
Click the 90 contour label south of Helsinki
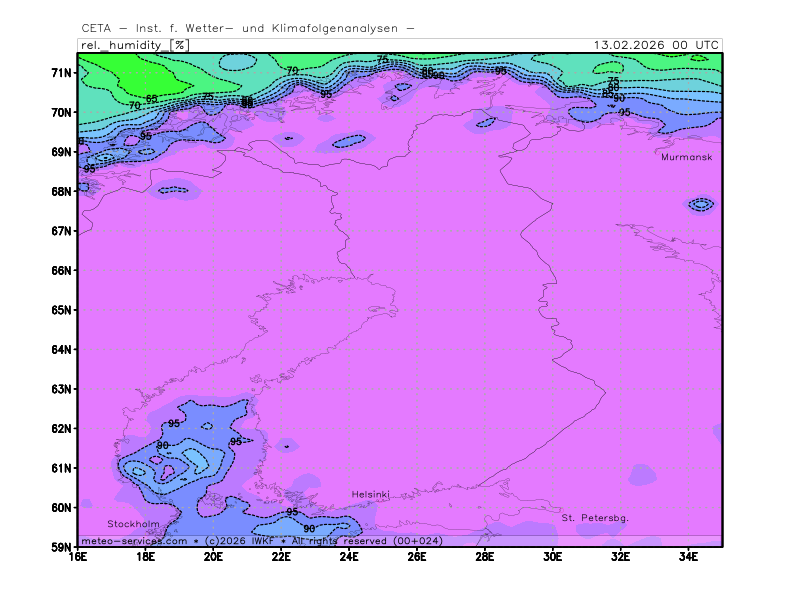tap(309, 528)
